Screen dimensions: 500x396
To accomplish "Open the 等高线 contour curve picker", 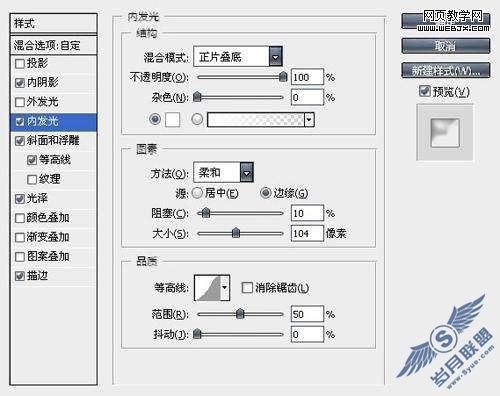I will pyautogui.click(x=208, y=287).
